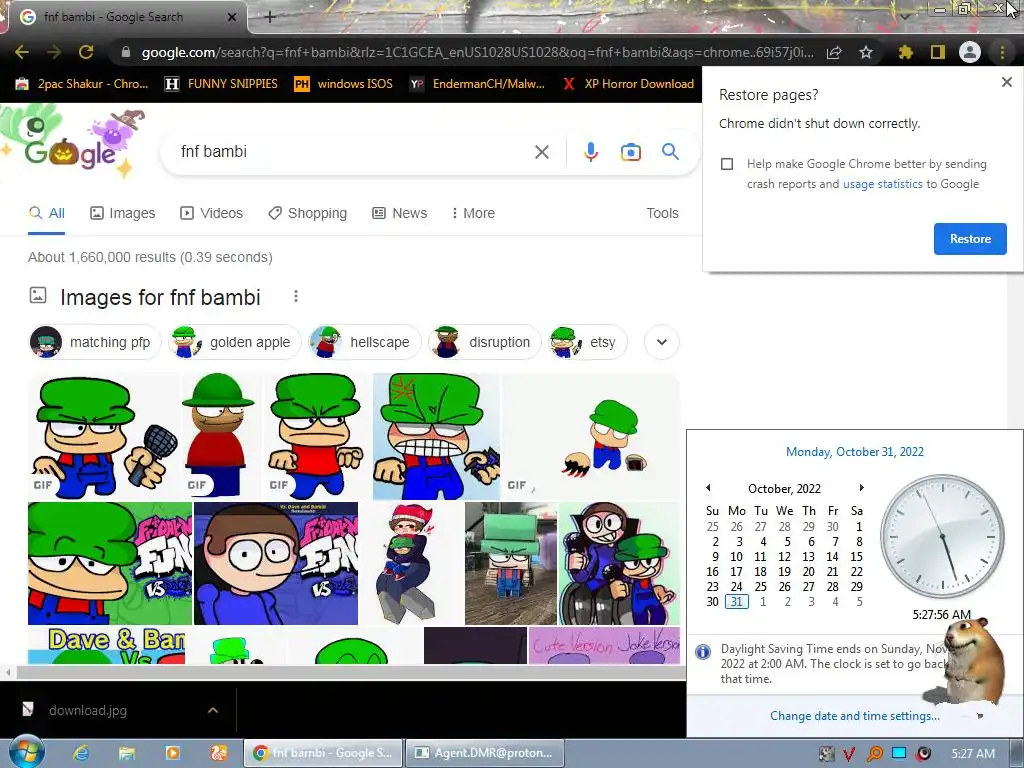Open the More search categories menu
The width and height of the screenshot is (1024, 768).
pyautogui.click(x=473, y=214)
